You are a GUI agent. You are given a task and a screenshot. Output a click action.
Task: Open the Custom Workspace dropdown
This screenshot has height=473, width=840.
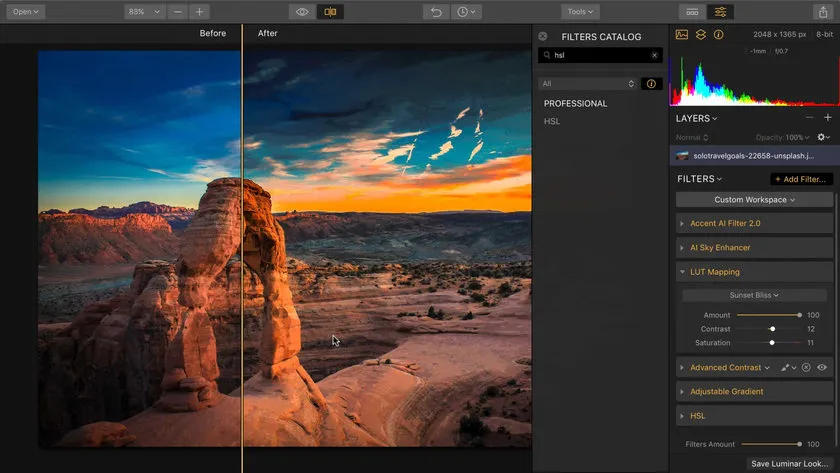coord(755,200)
